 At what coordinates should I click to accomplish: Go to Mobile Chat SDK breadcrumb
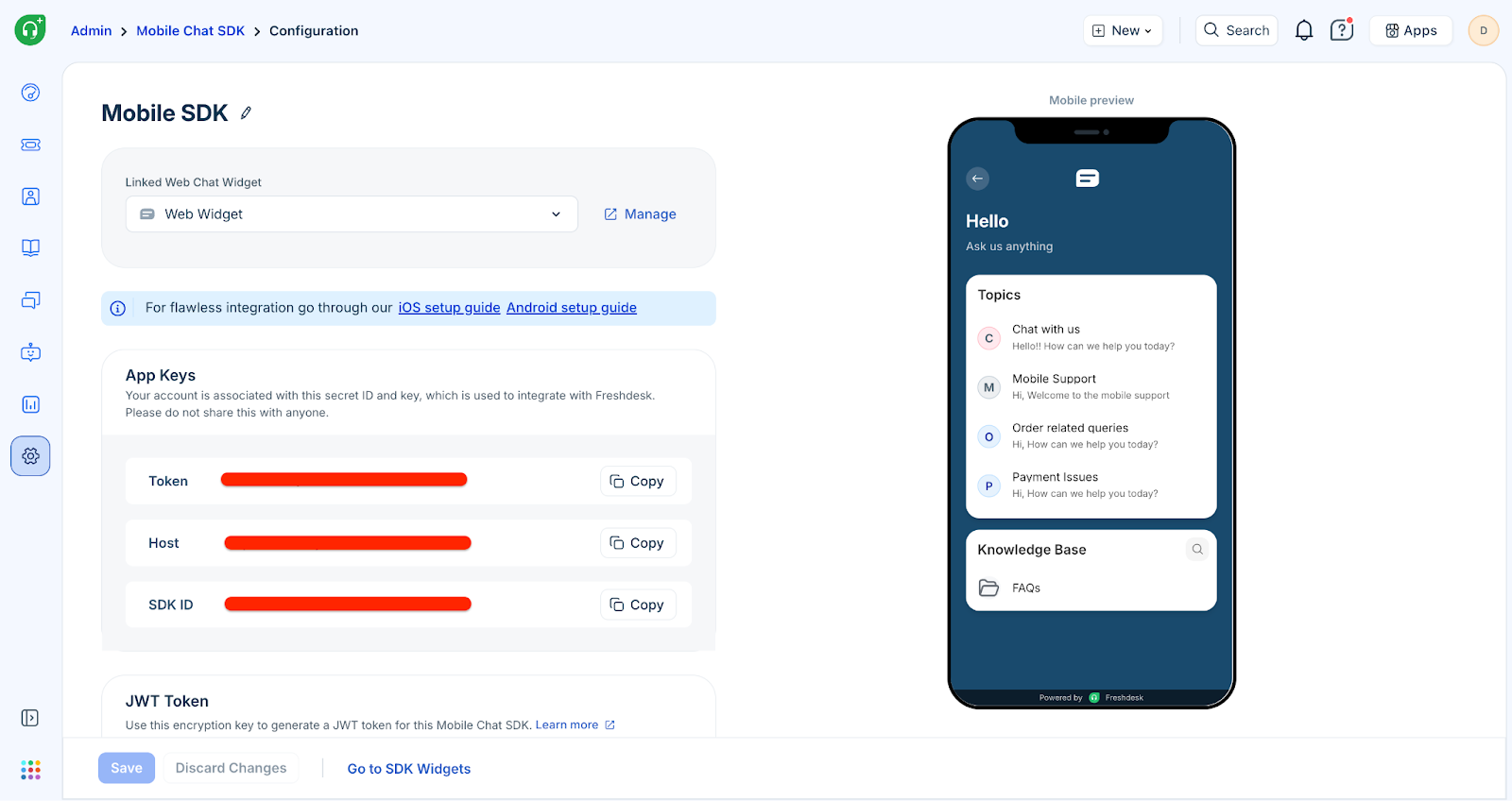191,30
